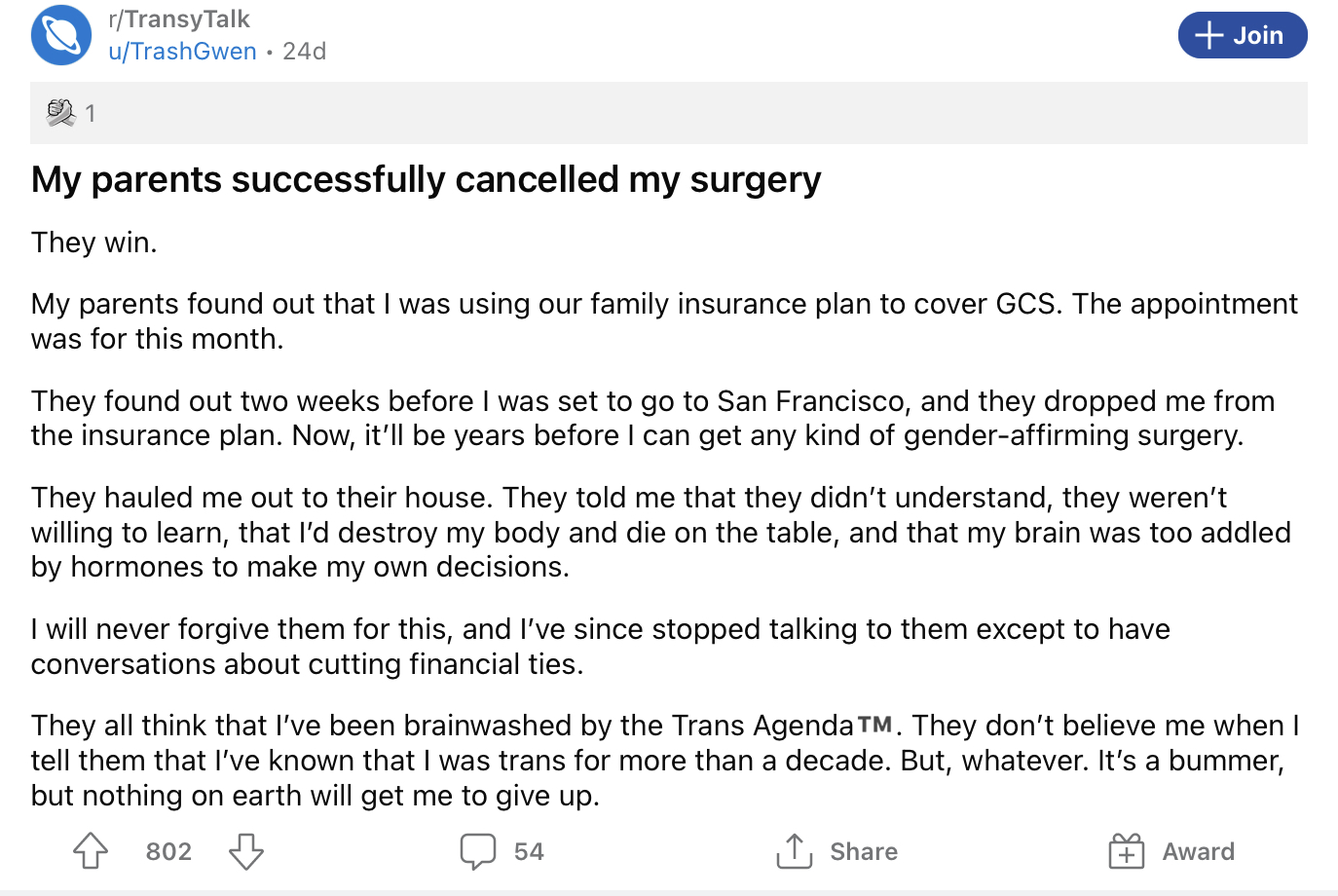Click the "They win." opening paragraph

coord(94,242)
